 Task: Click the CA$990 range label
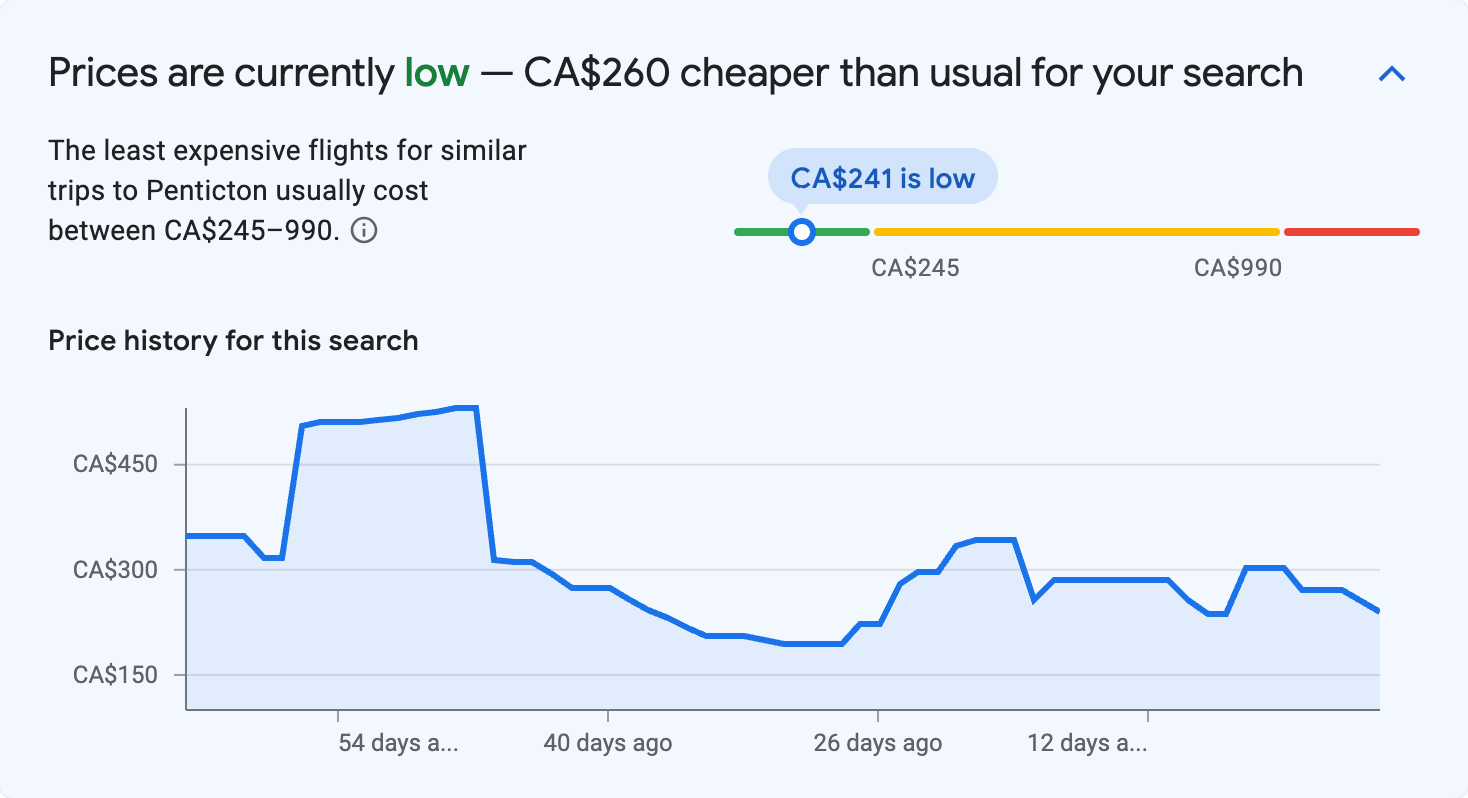click(x=1238, y=268)
